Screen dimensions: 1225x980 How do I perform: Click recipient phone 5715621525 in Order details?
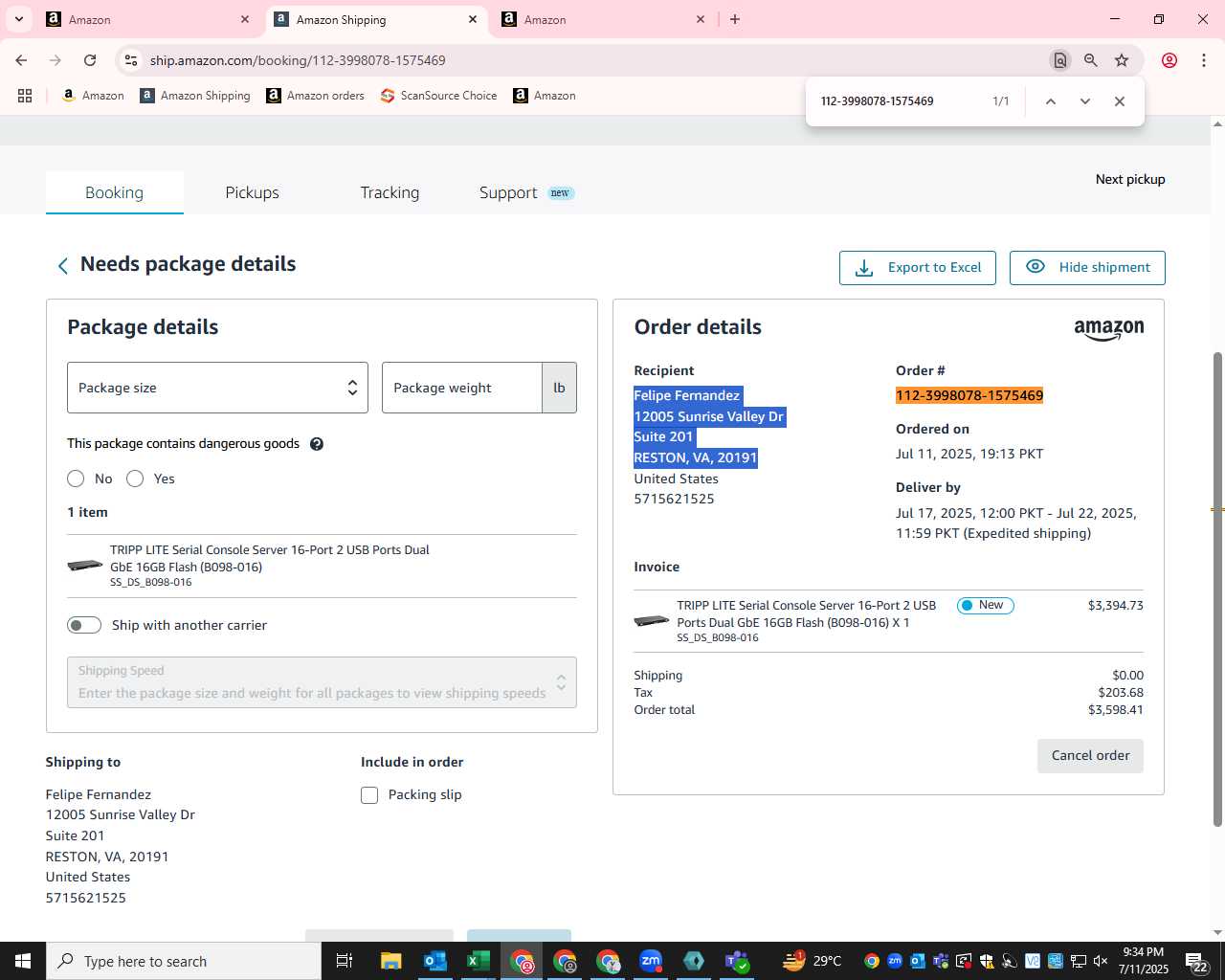pyautogui.click(x=674, y=500)
